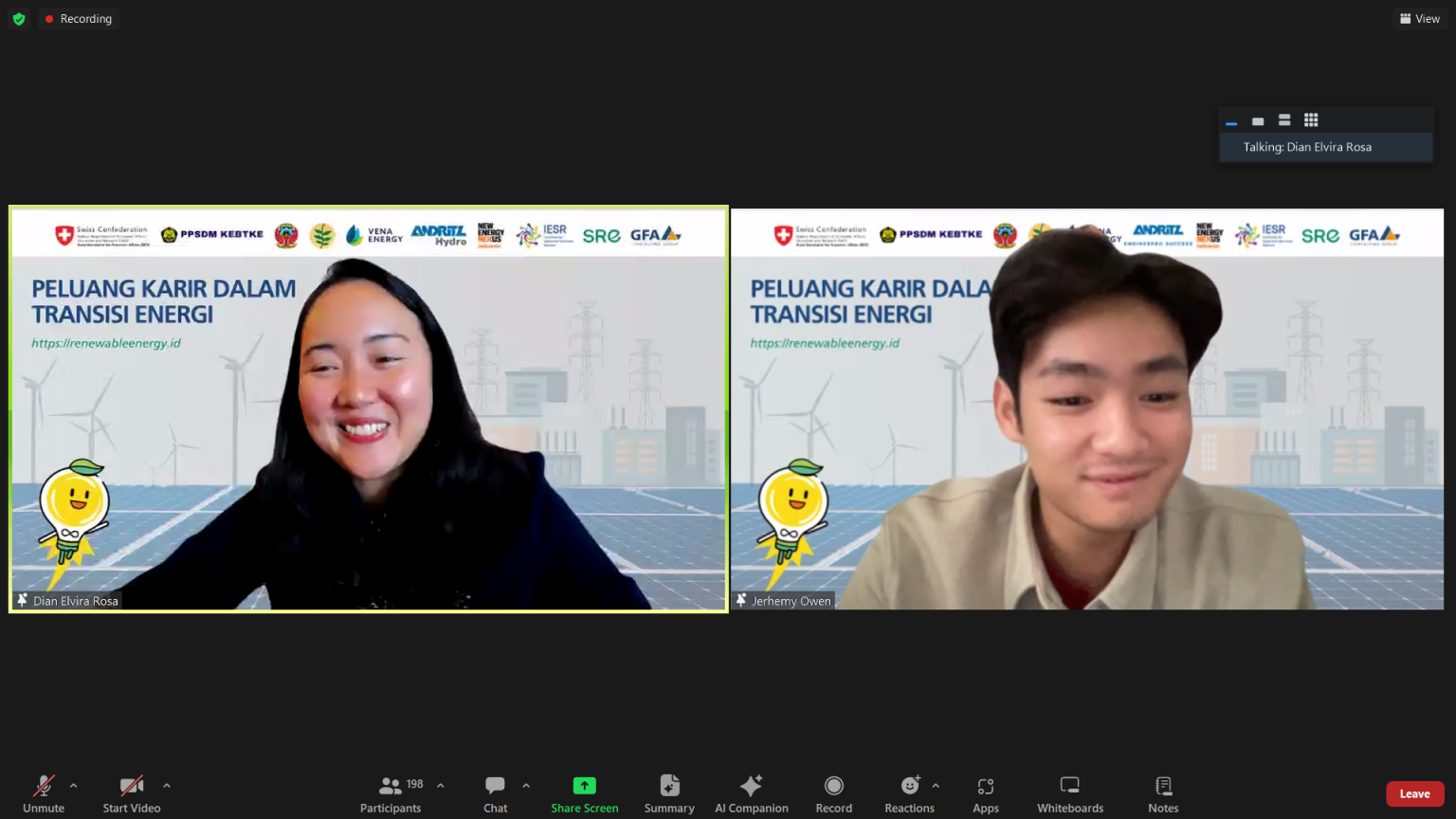Click the Record button

click(x=833, y=793)
